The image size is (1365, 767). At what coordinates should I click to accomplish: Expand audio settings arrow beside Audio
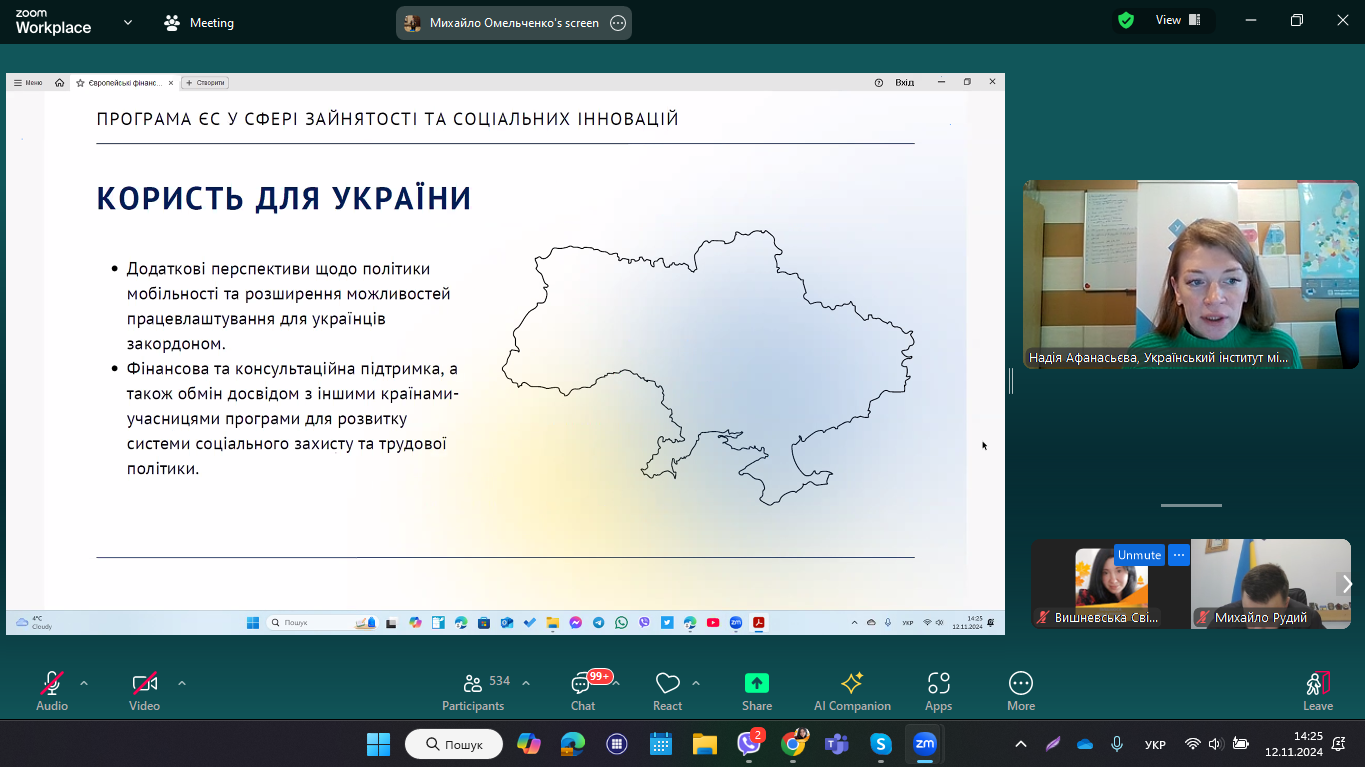tap(84, 683)
